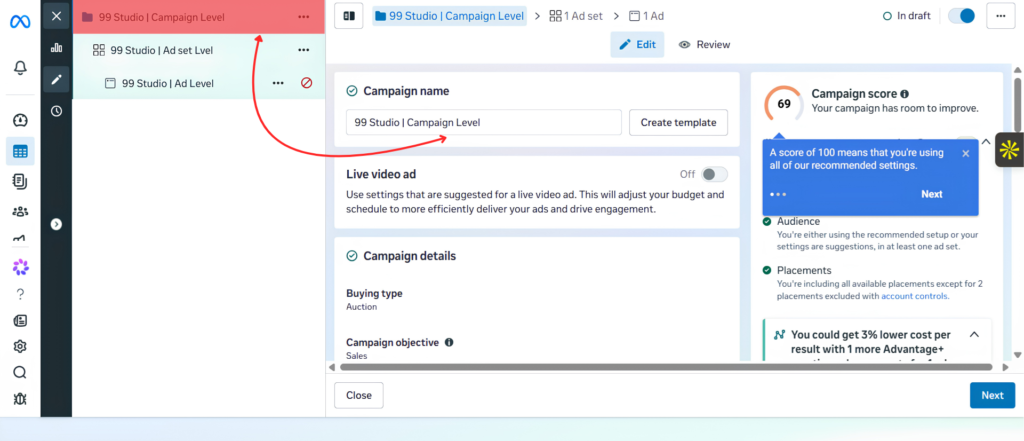The width and height of the screenshot is (1024, 441).
Task: Open the purple flower Advantage icon
Action: [20, 267]
